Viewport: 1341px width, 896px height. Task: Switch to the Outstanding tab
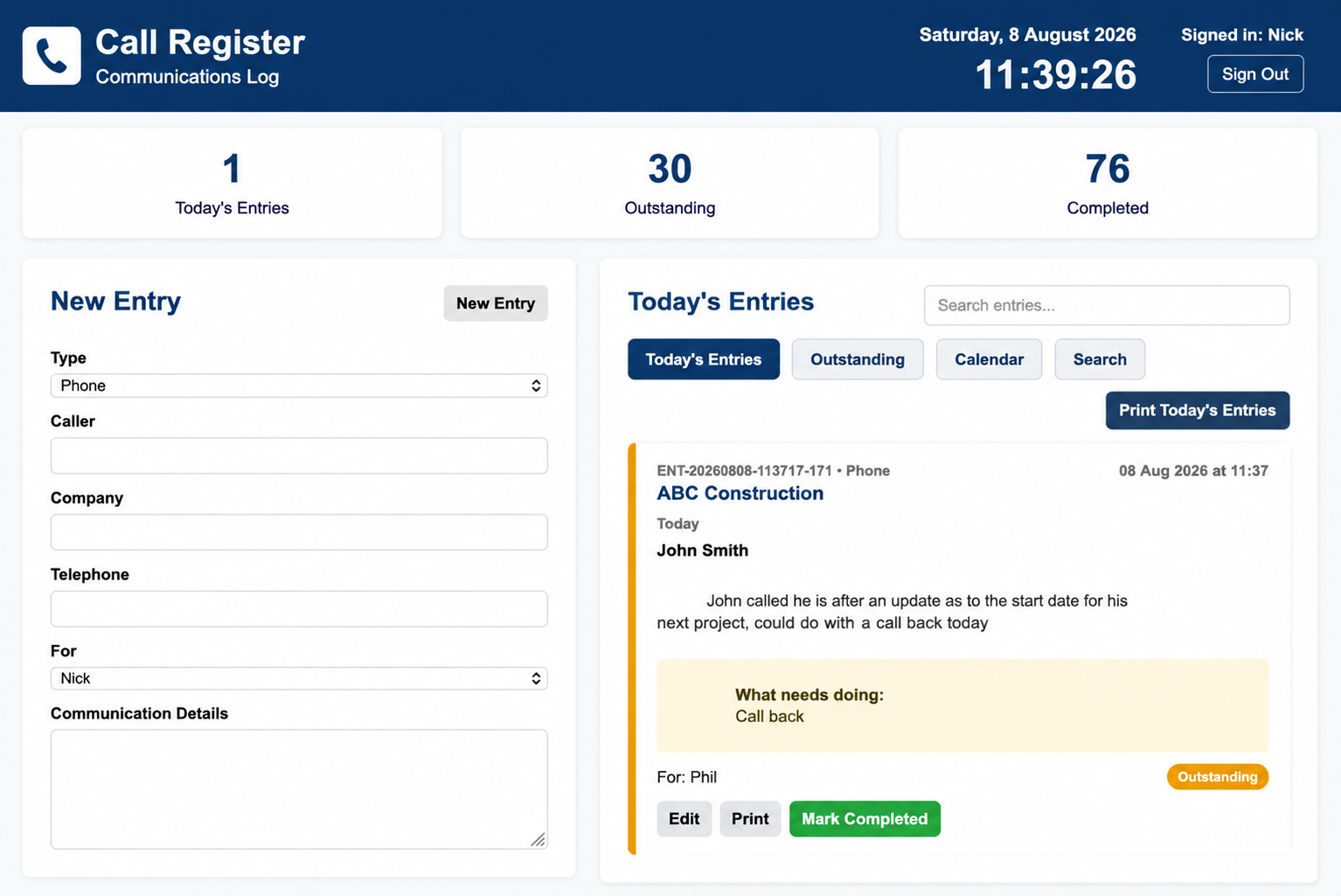858,359
